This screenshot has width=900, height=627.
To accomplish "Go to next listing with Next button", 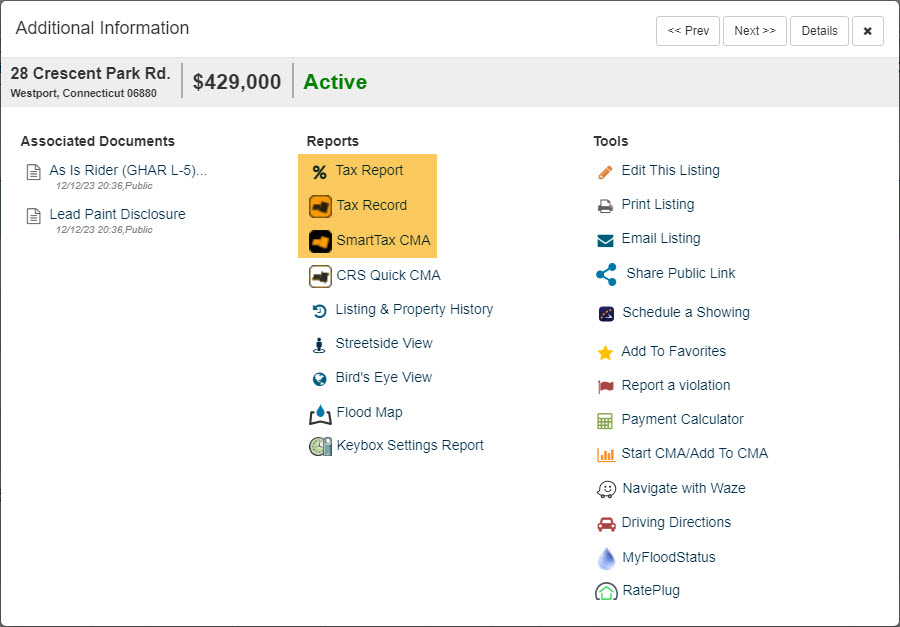I will [755, 31].
